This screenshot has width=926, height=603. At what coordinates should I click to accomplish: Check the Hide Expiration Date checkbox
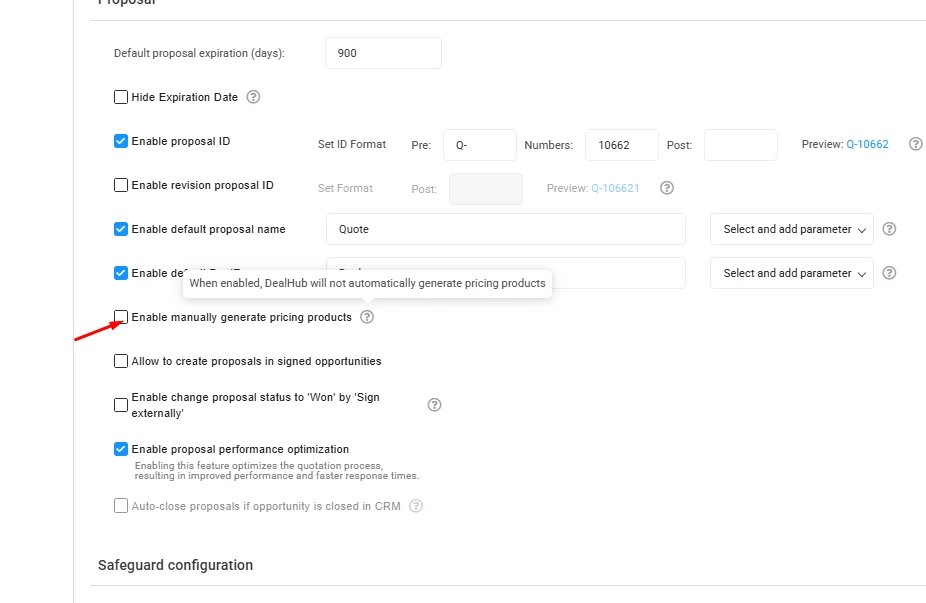(x=121, y=97)
